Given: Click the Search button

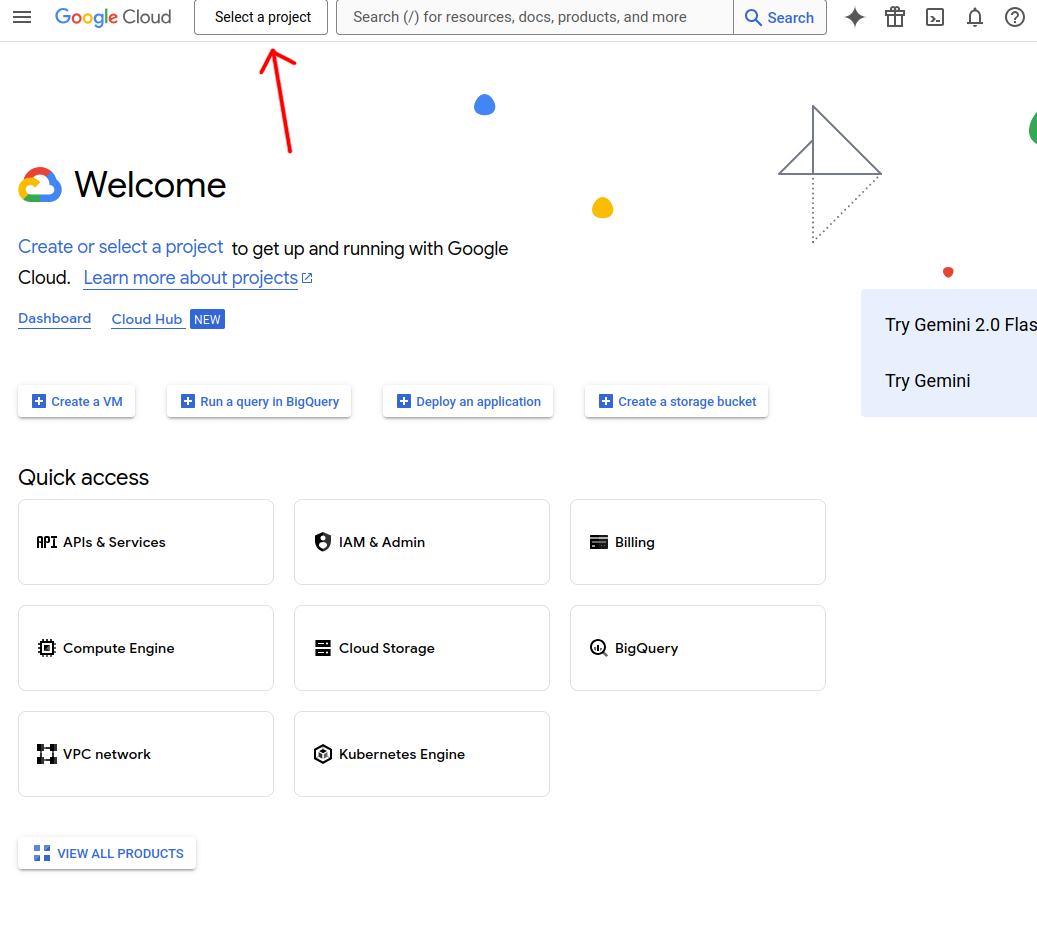Looking at the screenshot, I should click(x=780, y=17).
